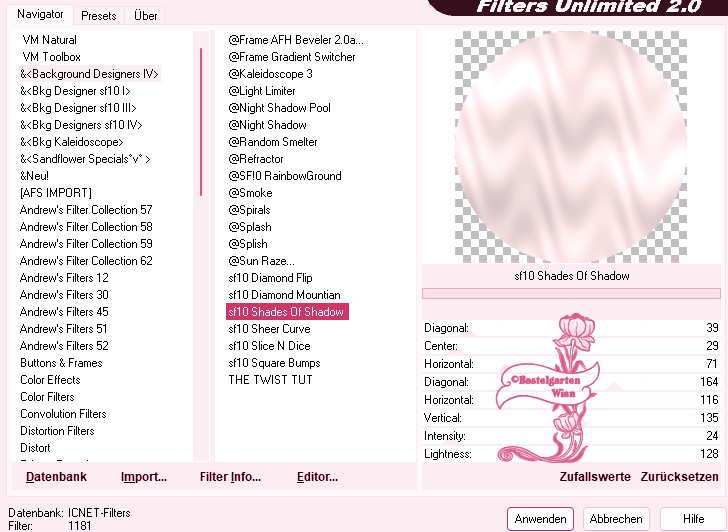Viewport: 728px width, 532px height.
Task: Choose Andrew's Filter Collection 57
Action: point(86,210)
